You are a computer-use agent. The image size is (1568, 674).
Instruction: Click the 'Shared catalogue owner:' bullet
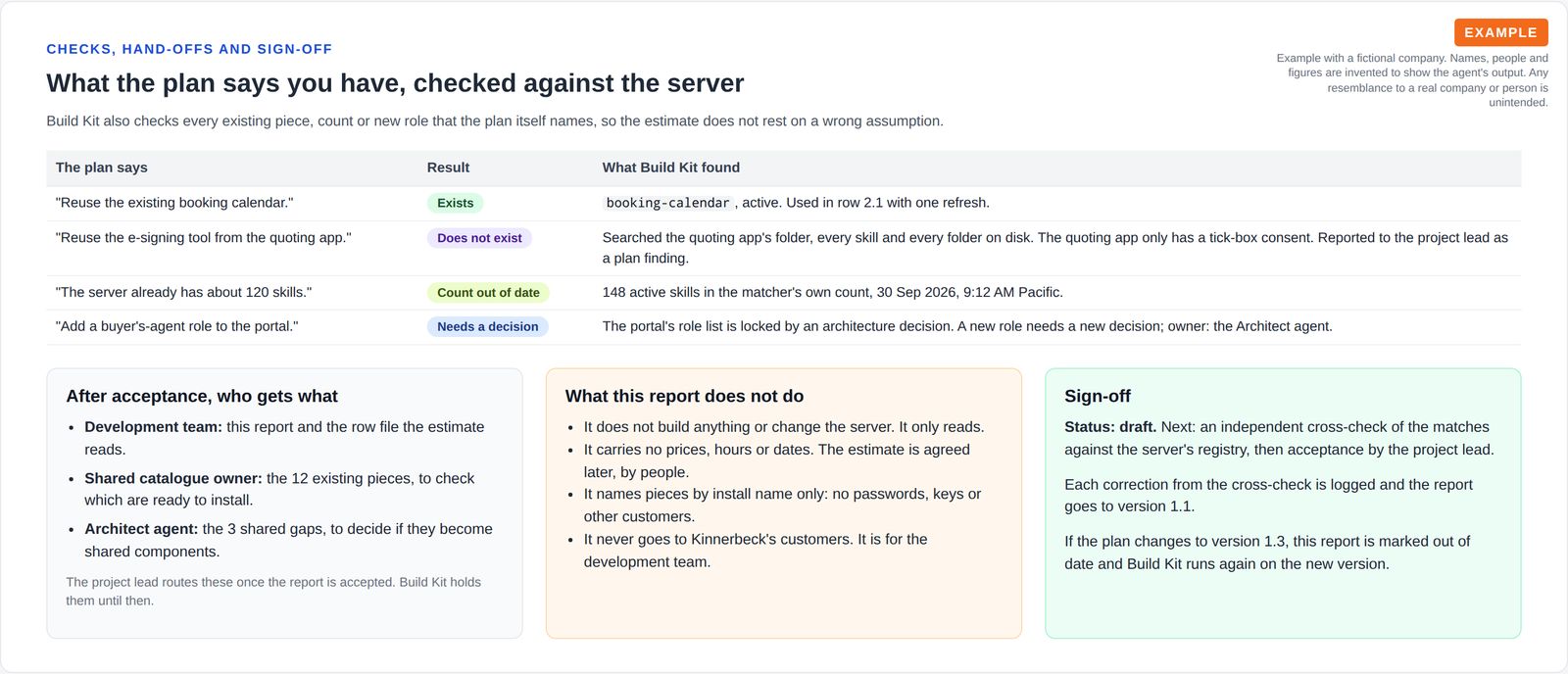pyautogui.click(x=279, y=489)
